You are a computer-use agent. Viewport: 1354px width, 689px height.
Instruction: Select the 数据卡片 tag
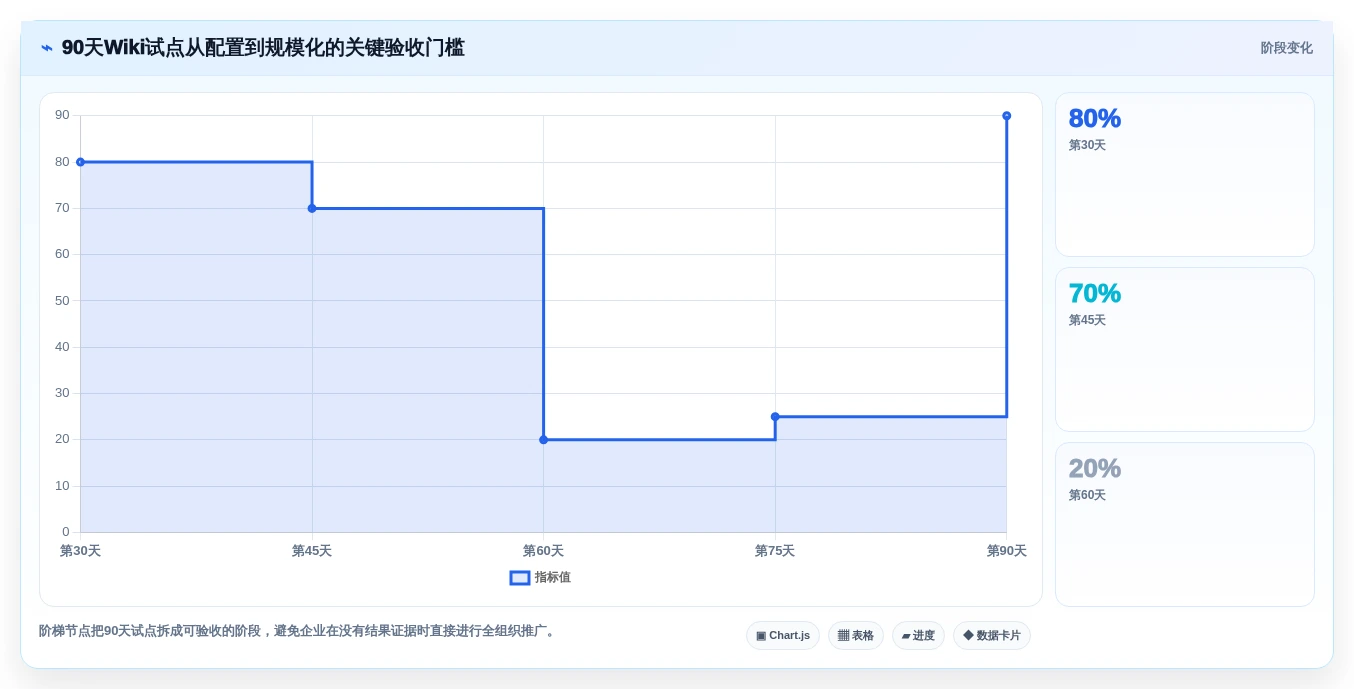[x=992, y=635]
